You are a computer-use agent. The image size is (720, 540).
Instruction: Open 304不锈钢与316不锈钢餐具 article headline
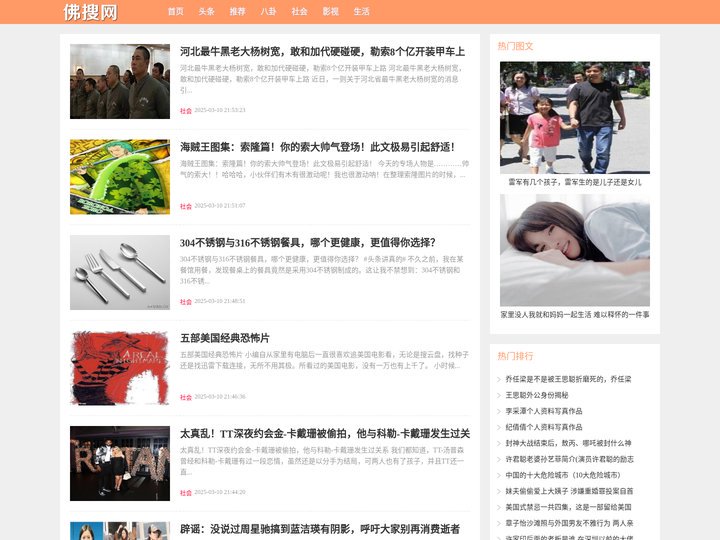(x=308, y=242)
